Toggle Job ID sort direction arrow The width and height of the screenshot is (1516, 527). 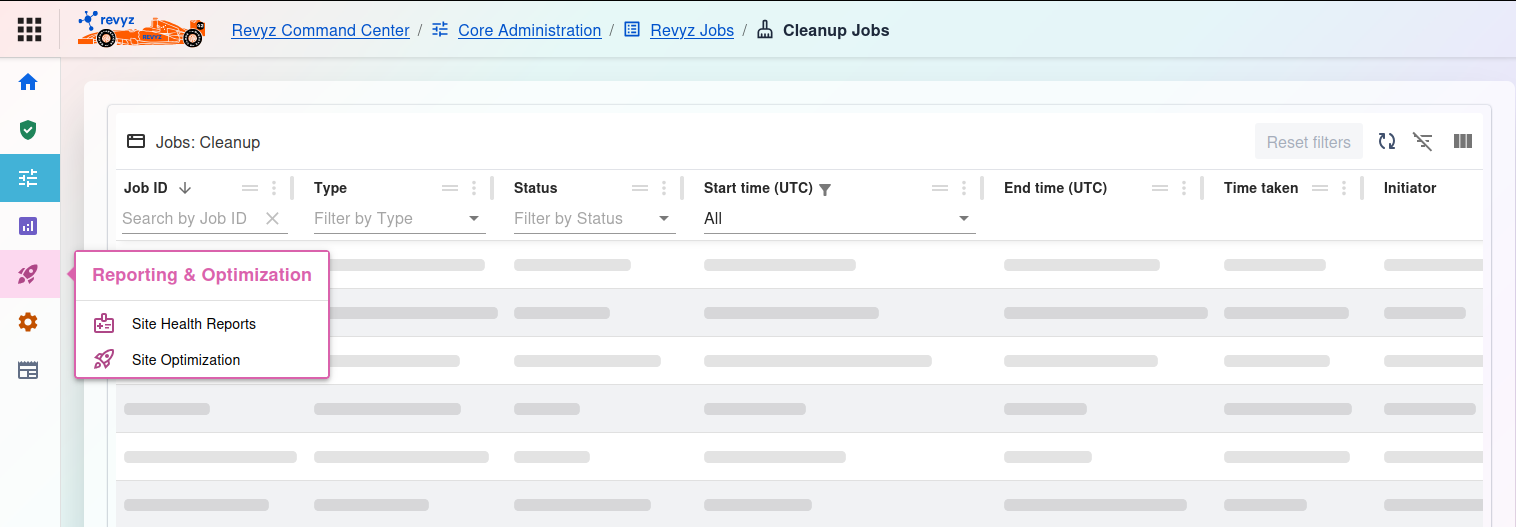tap(185, 188)
